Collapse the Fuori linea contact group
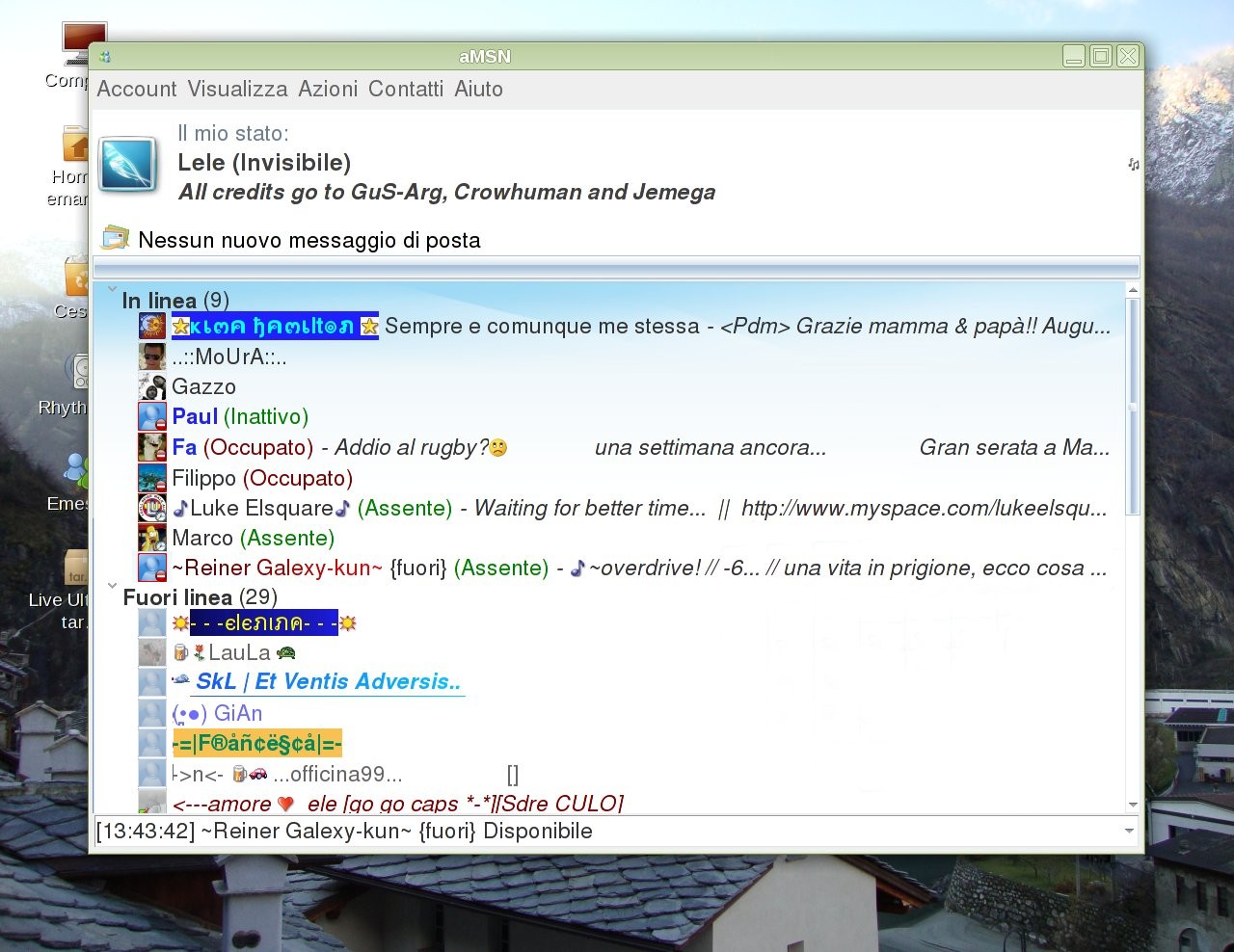The width and height of the screenshot is (1234, 952). point(112,585)
